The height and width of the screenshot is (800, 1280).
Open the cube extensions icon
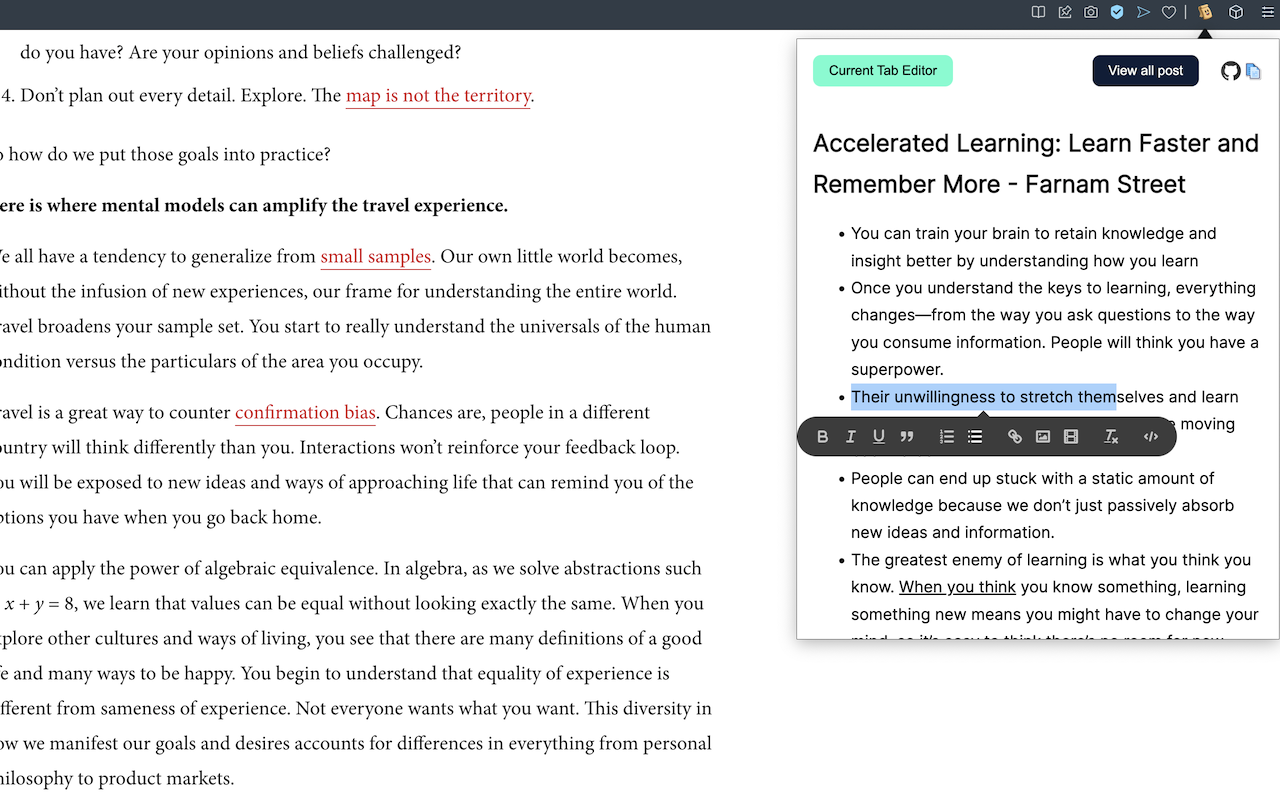[x=1236, y=12]
